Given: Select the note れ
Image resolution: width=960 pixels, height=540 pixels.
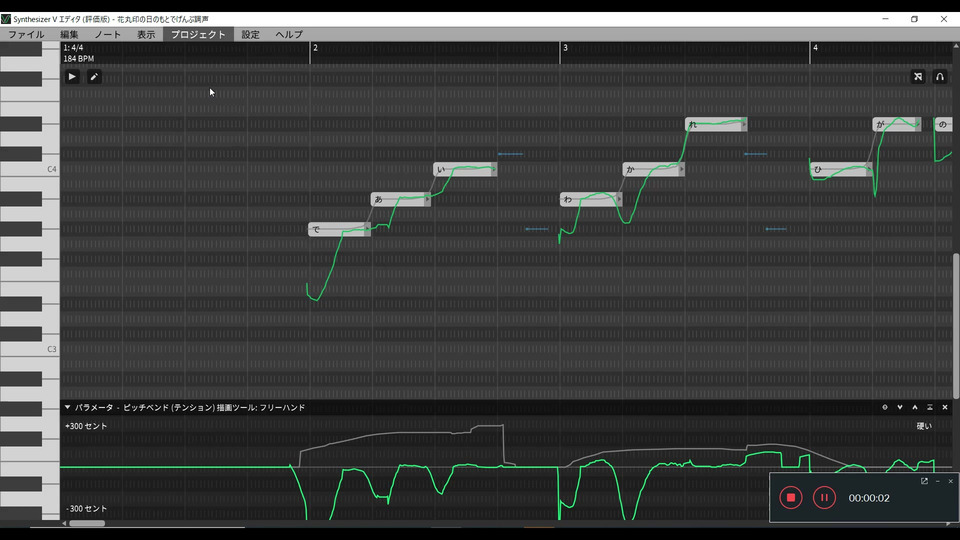Looking at the screenshot, I should 716,124.
